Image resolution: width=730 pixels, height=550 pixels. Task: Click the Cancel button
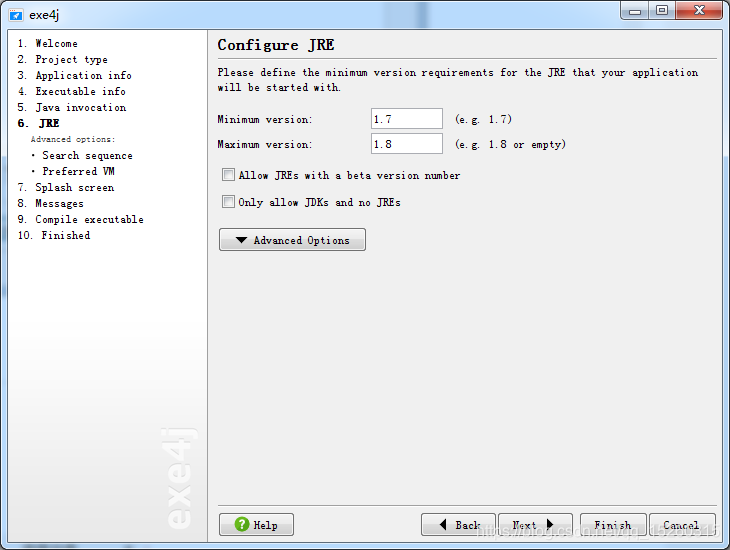pyautogui.click(x=682, y=524)
